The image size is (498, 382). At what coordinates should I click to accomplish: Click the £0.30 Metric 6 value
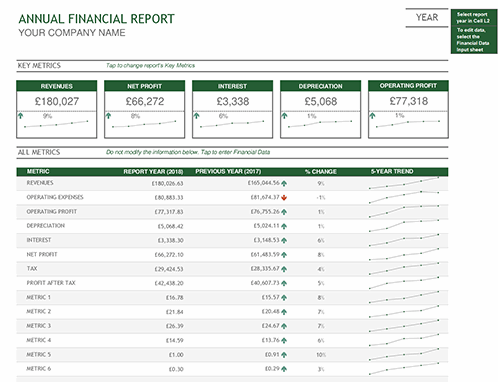click(x=176, y=369)
